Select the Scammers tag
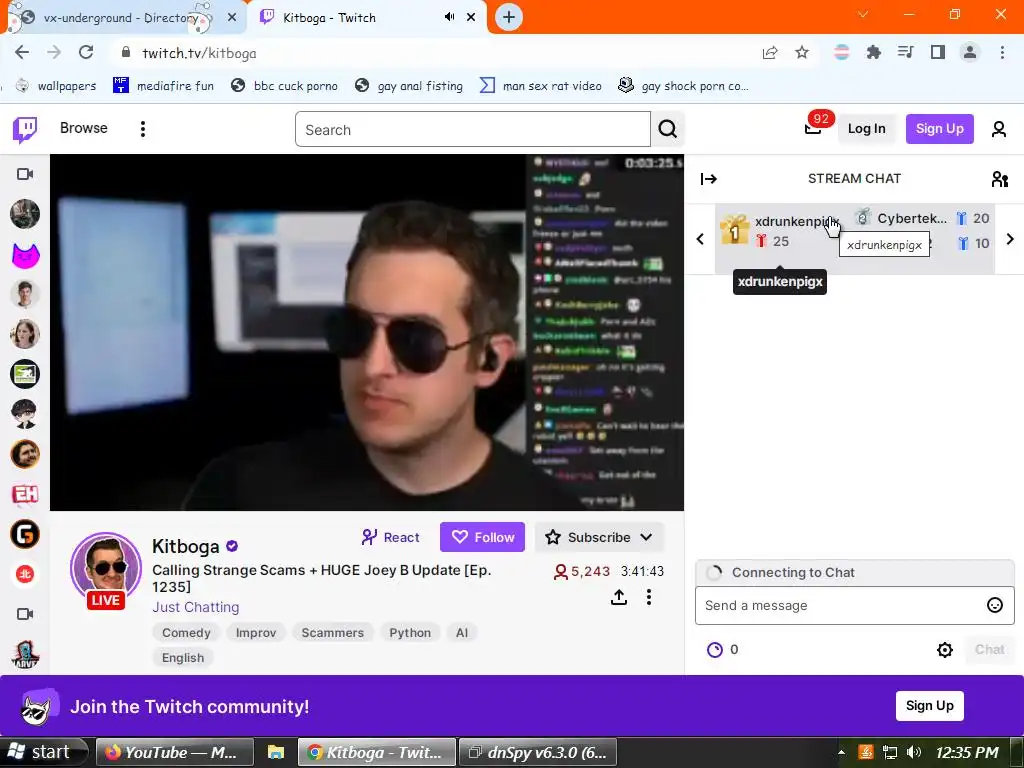This screenshot has height=768, width=1024. click(x=332, y=633)
